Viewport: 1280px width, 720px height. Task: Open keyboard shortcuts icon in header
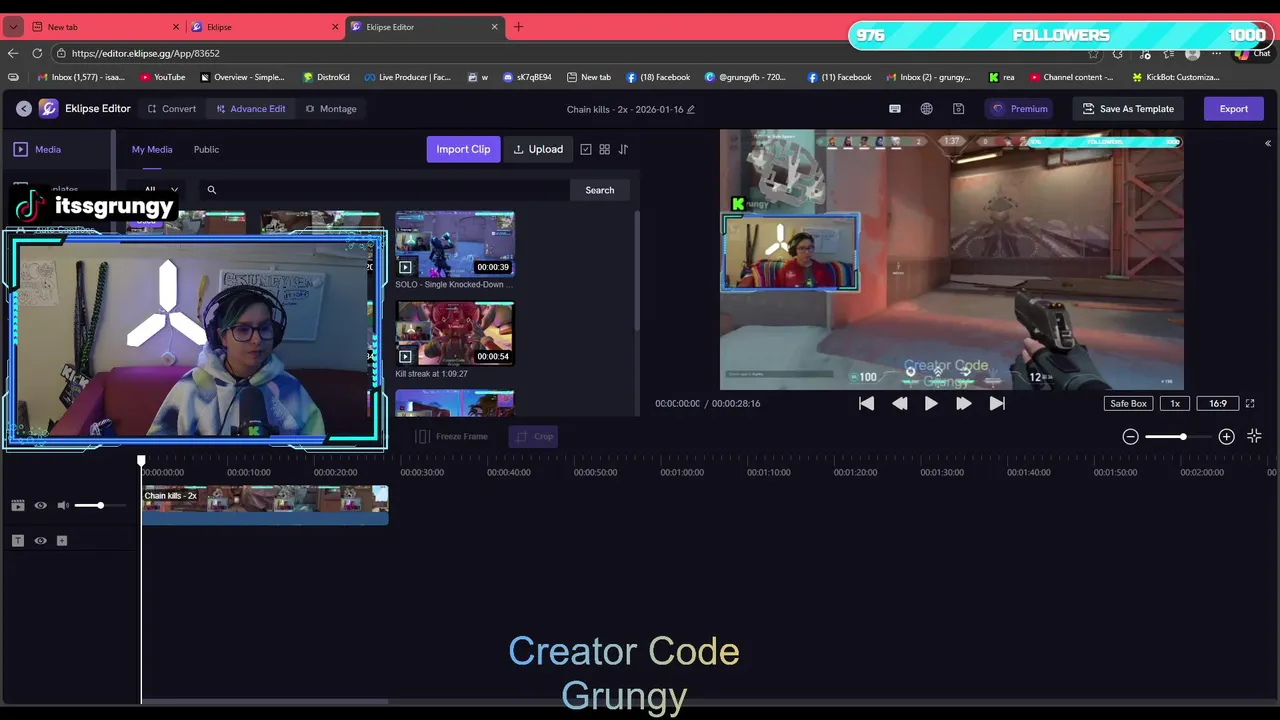coord(895,109)
